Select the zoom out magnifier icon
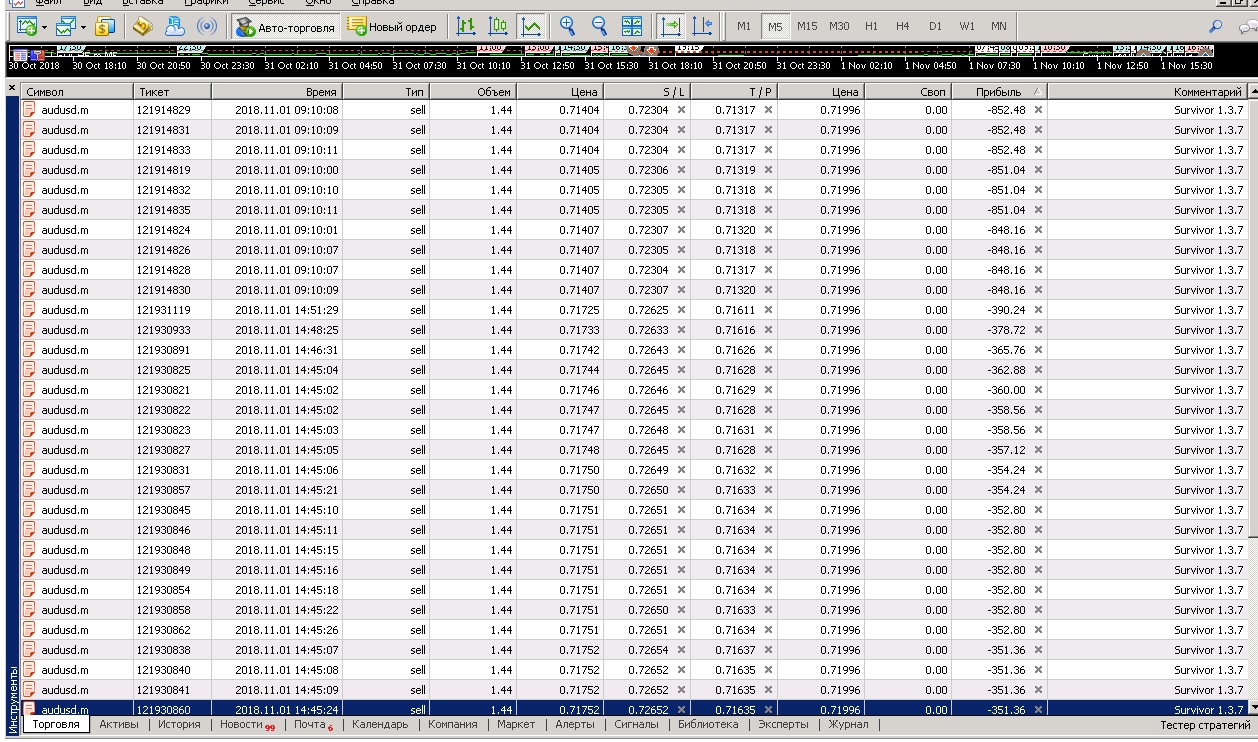 pos(599,27)
